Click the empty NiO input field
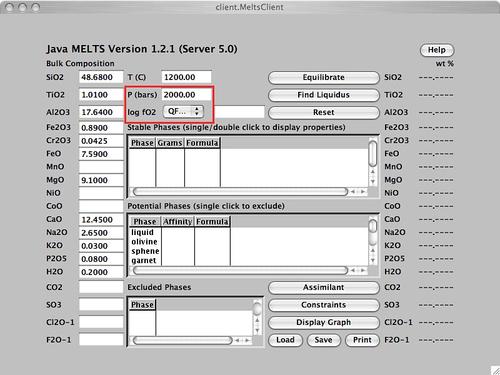The width and height of the screenshot is (500, 375). (x=101, y=193)
